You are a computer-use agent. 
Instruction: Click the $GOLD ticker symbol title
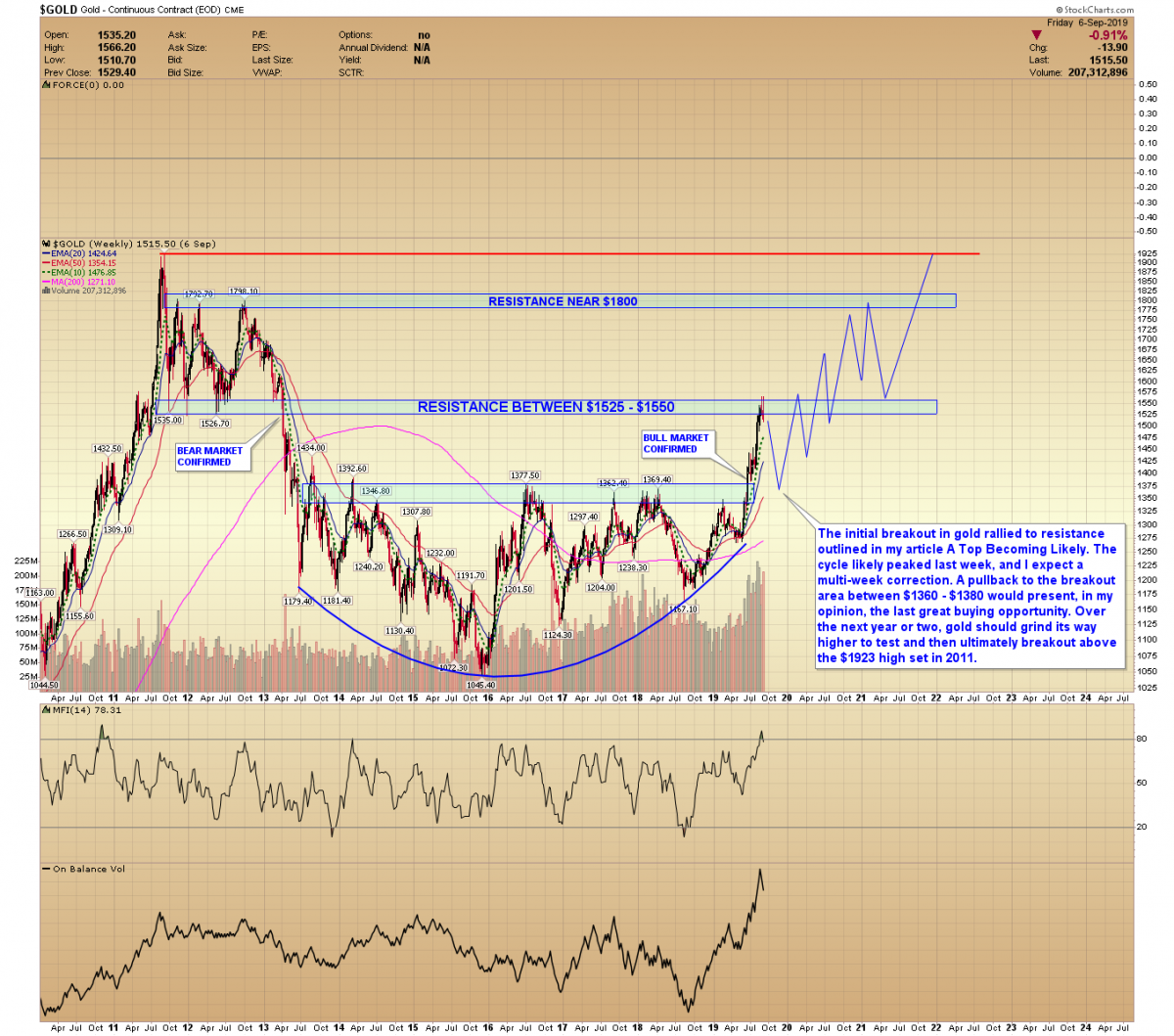pos(59,10)
